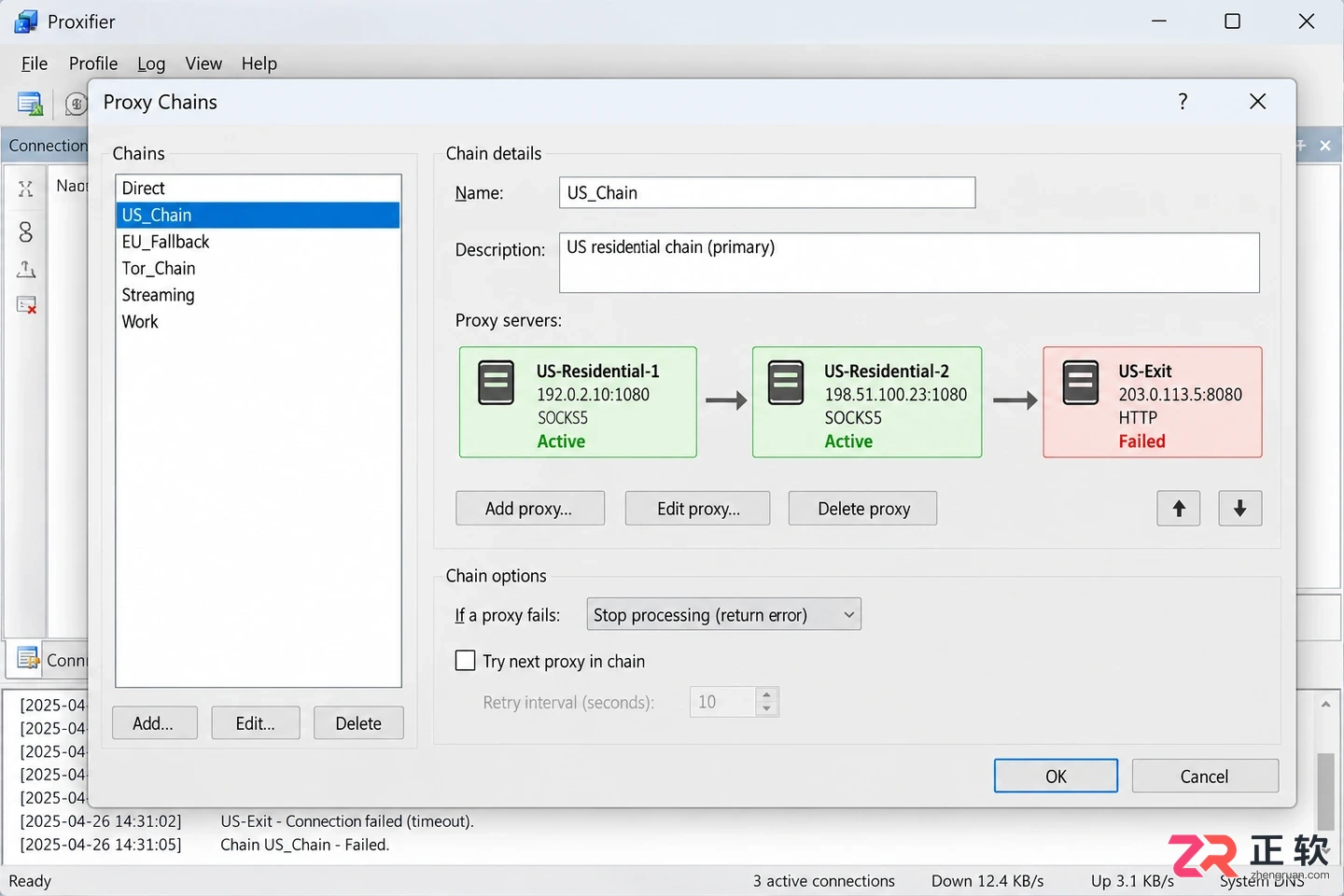Move proxy up with the arrow button
Image resolution: width=1344 pixels, height=896 pixels.
(1179, 508)
